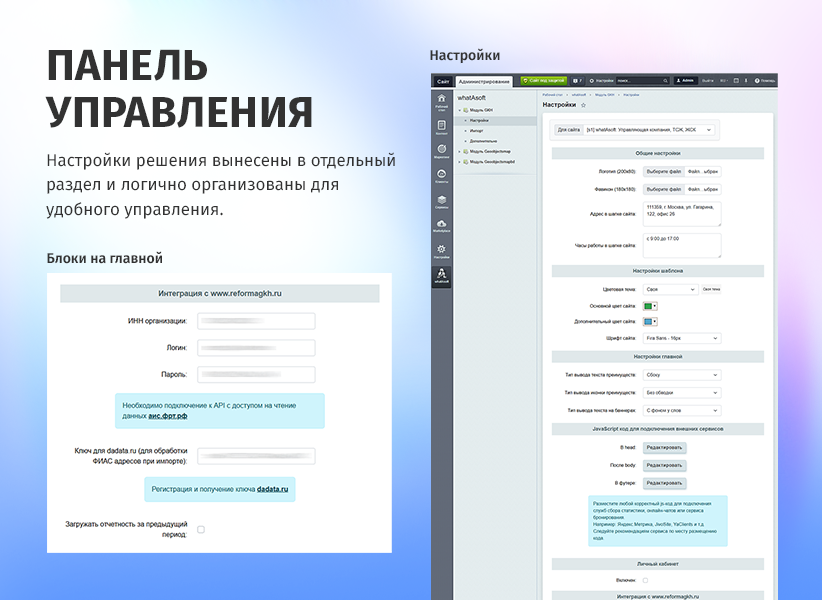Pick the Основной цвет сайта green swatch
822x600 pixels.
(x=647, y=305)
